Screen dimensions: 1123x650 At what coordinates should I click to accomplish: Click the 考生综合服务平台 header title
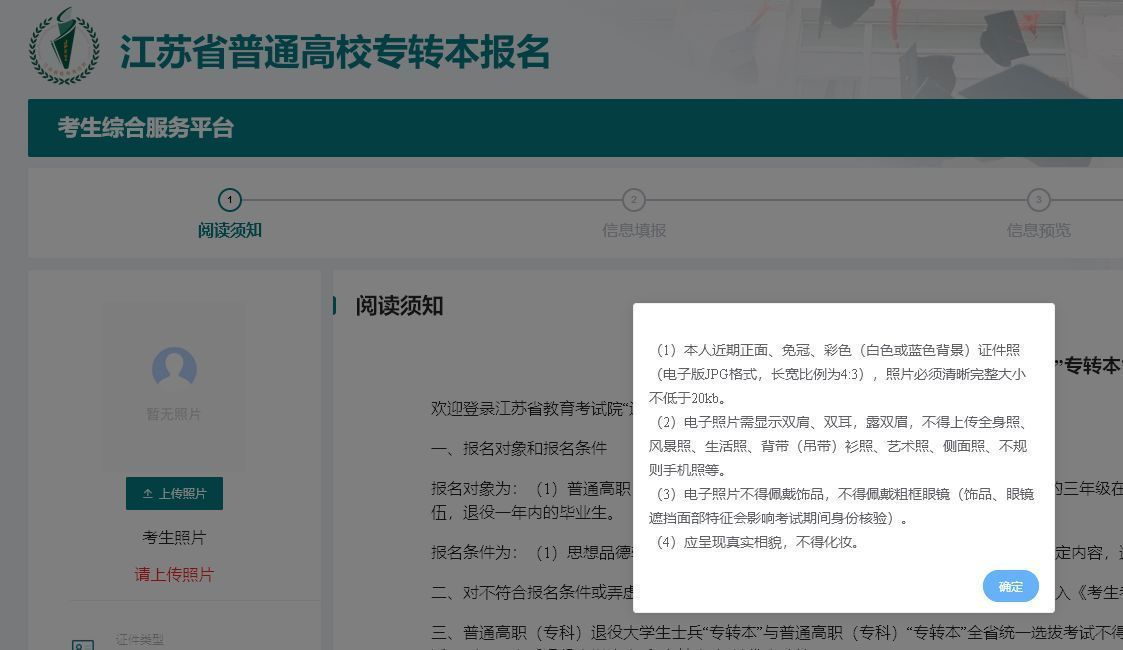(146, 128)
